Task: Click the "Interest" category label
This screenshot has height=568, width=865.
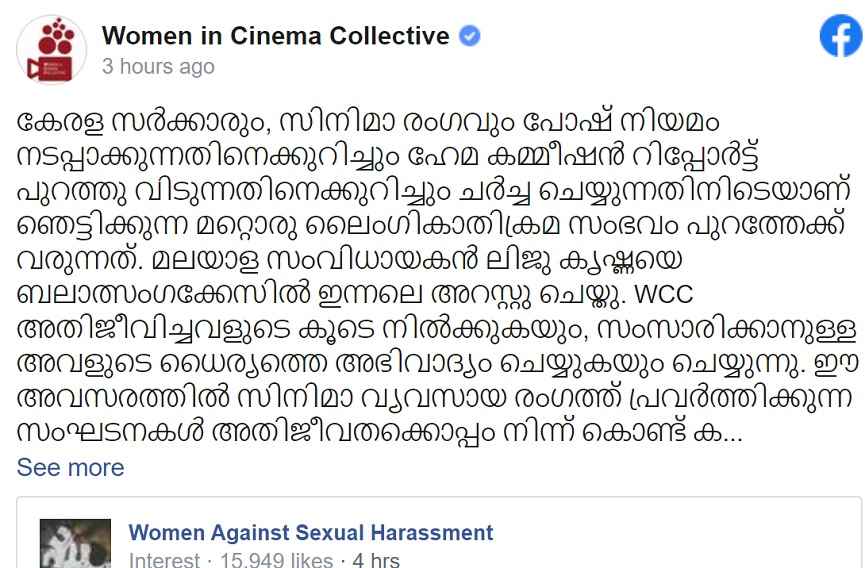Action: click(x=164, y=561)
